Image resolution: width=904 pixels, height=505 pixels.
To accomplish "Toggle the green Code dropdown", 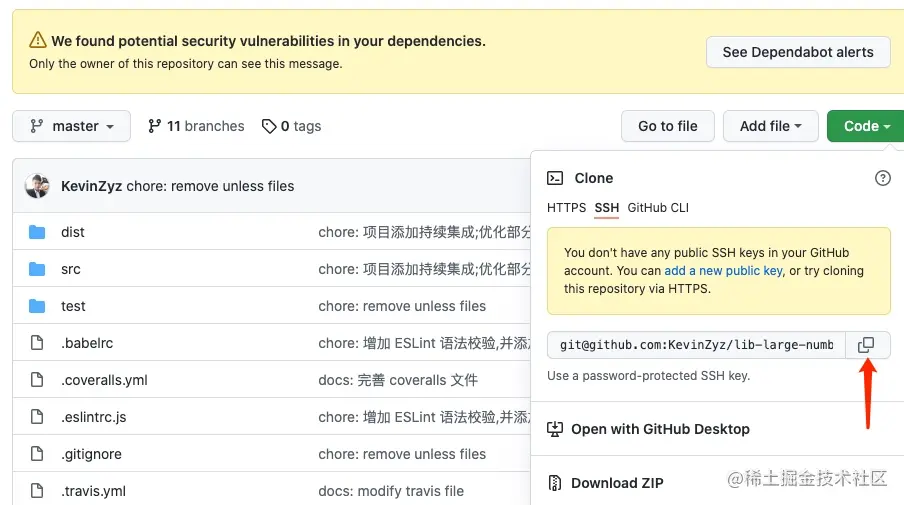I will click(x=866, y=126).
